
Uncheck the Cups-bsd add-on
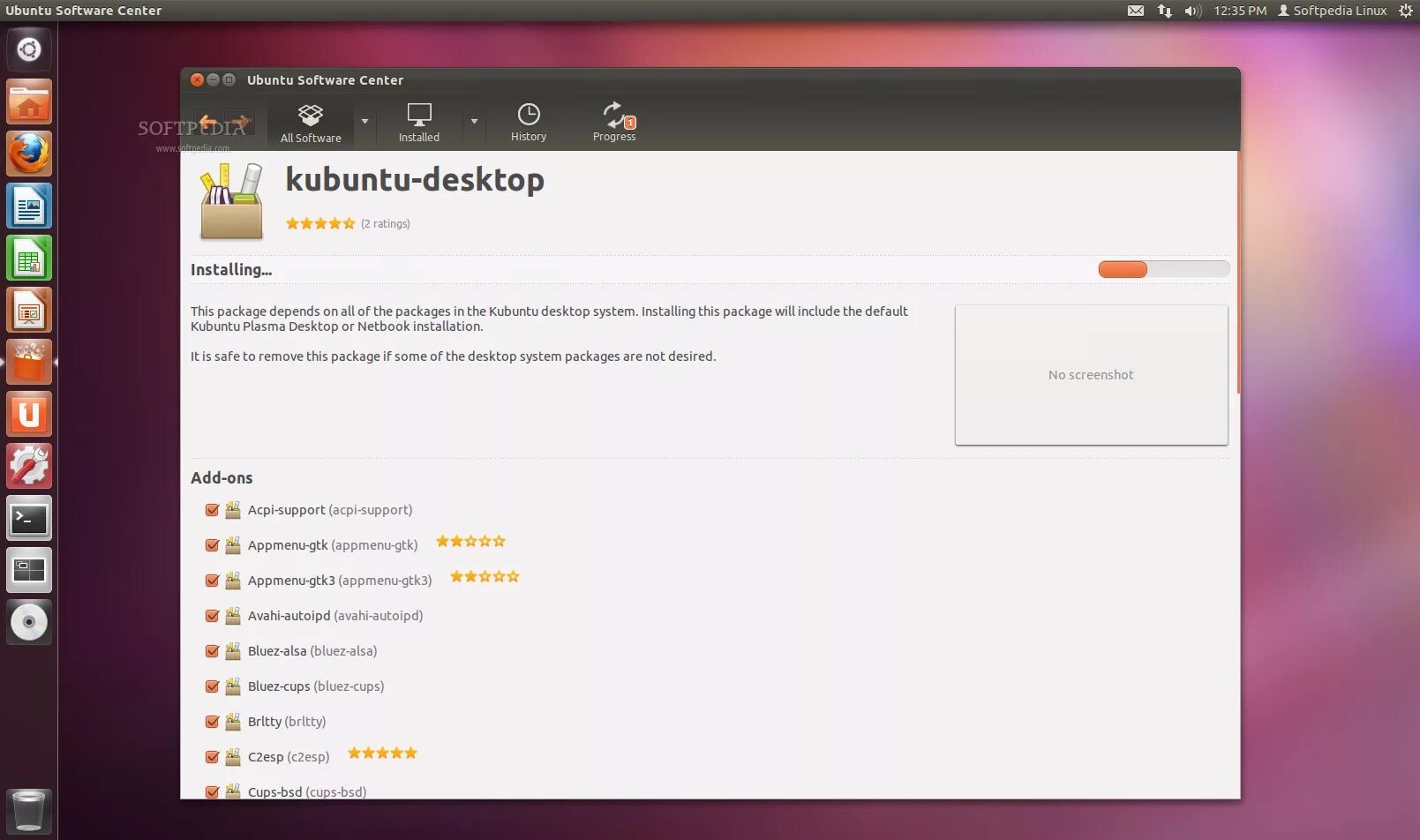point(212,791)
